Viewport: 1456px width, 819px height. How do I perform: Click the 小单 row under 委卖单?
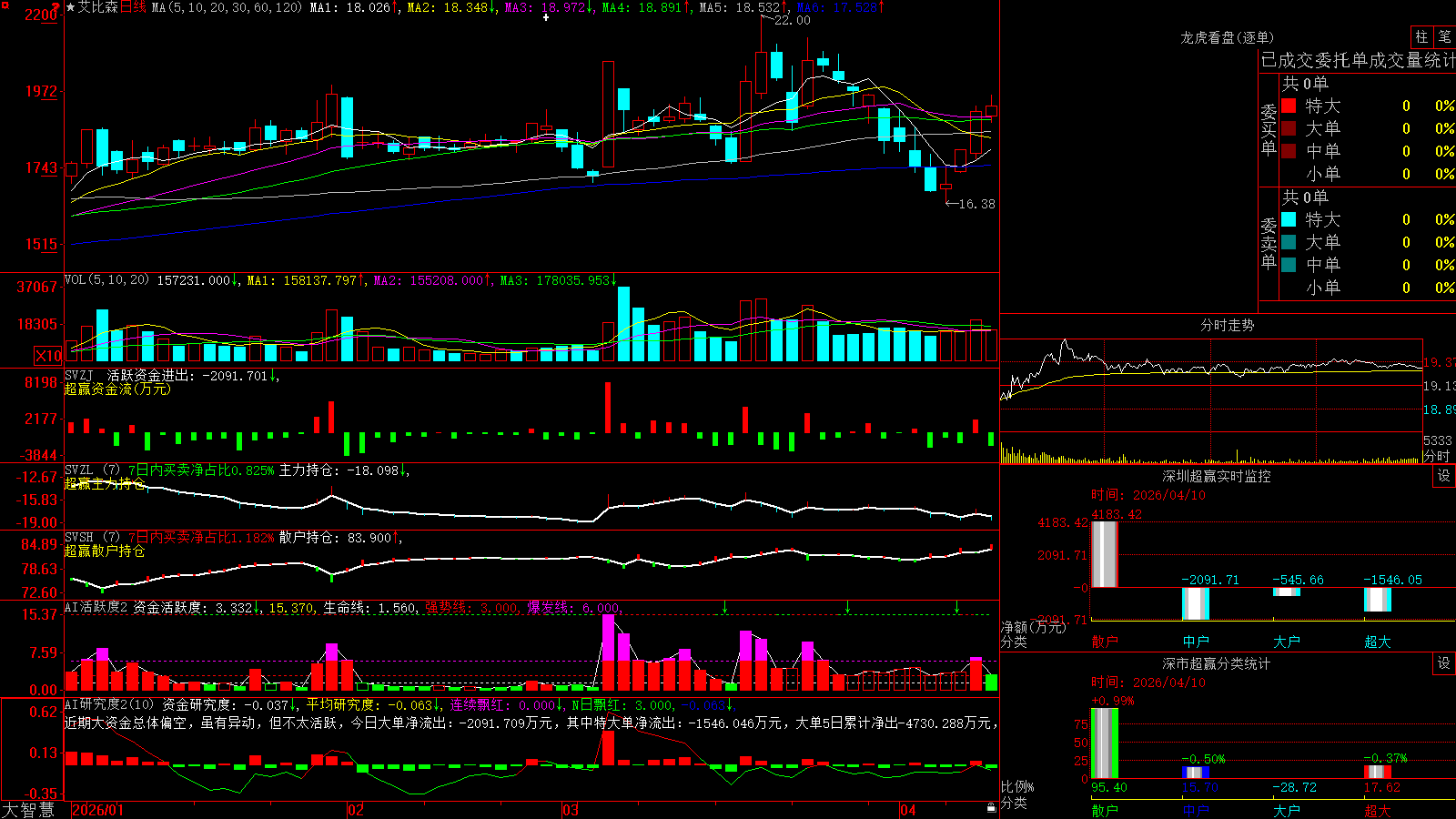(x=1368, y=288)
